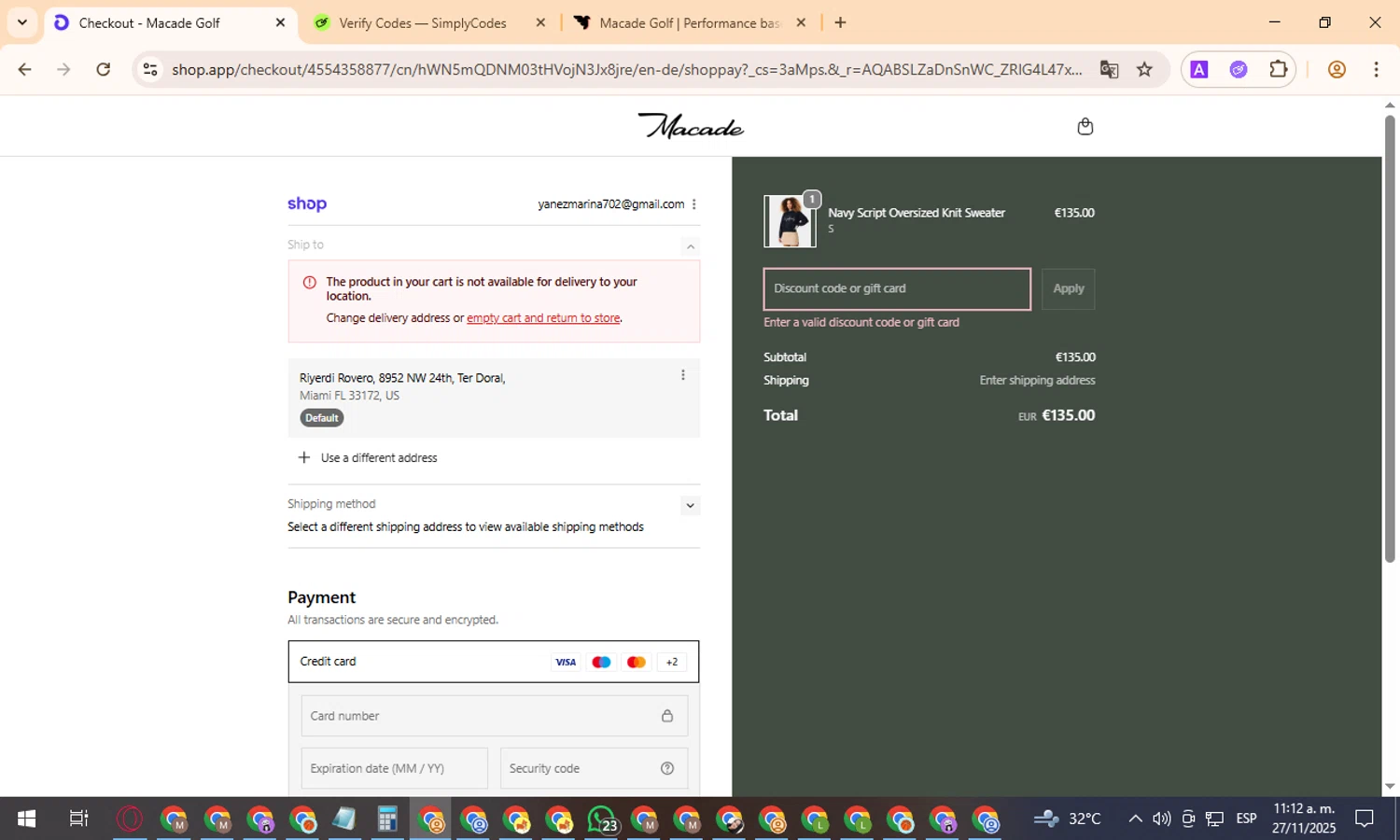Open the purple A extension
1400x840 pixels.
[x=1199, y=69]
